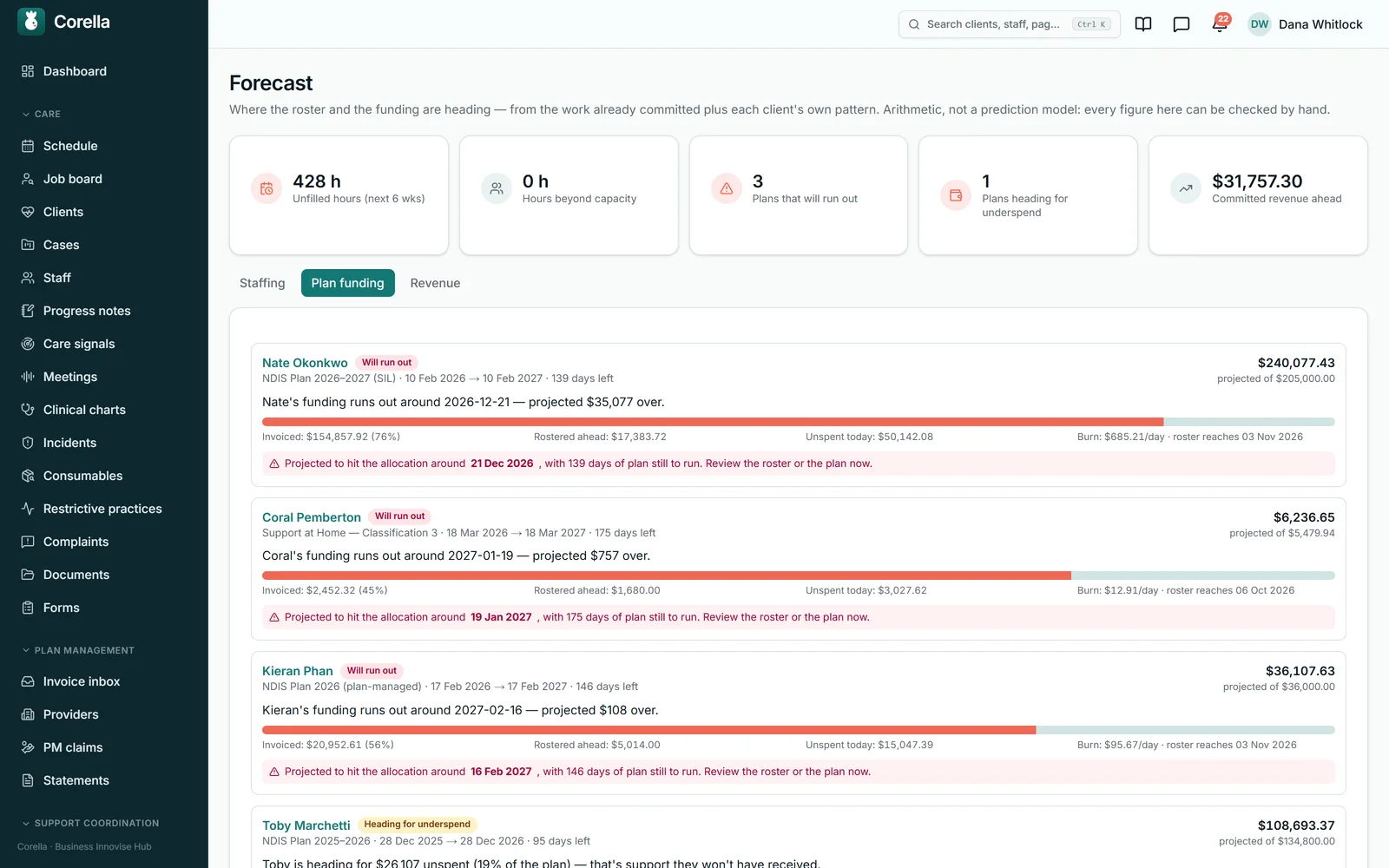Click the Corella logo icon
1389x868 pixels.
[x=31, y=22]
